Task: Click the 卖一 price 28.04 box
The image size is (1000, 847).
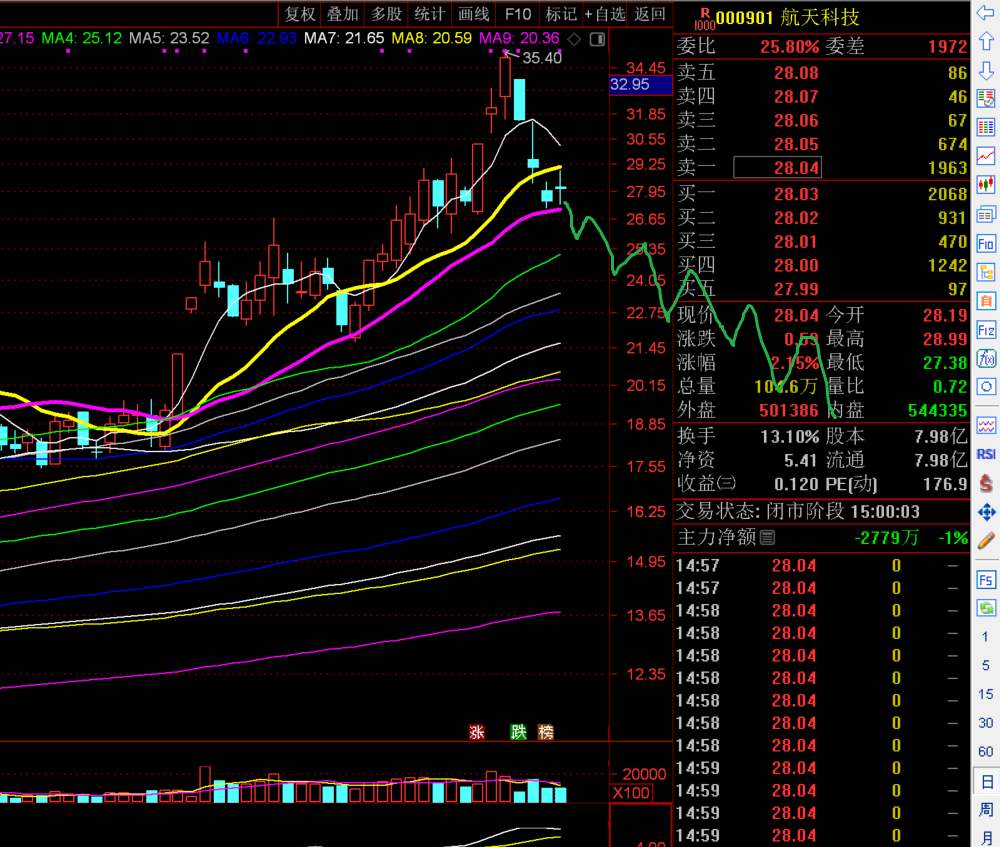Action: coord(777,168)
